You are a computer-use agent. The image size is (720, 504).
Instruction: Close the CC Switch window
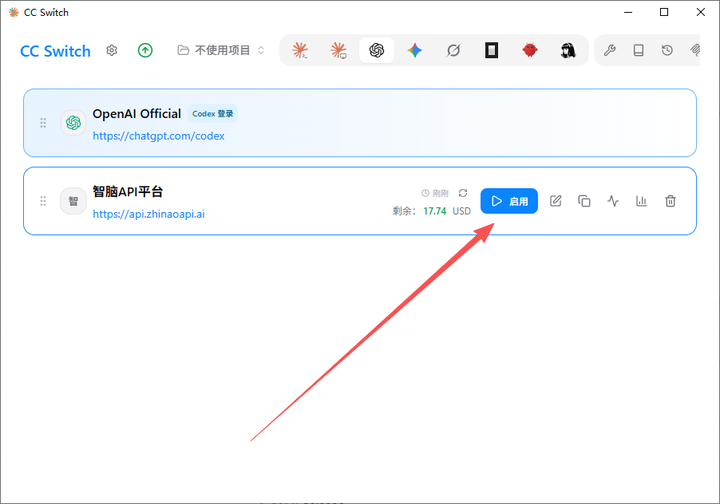701,12
